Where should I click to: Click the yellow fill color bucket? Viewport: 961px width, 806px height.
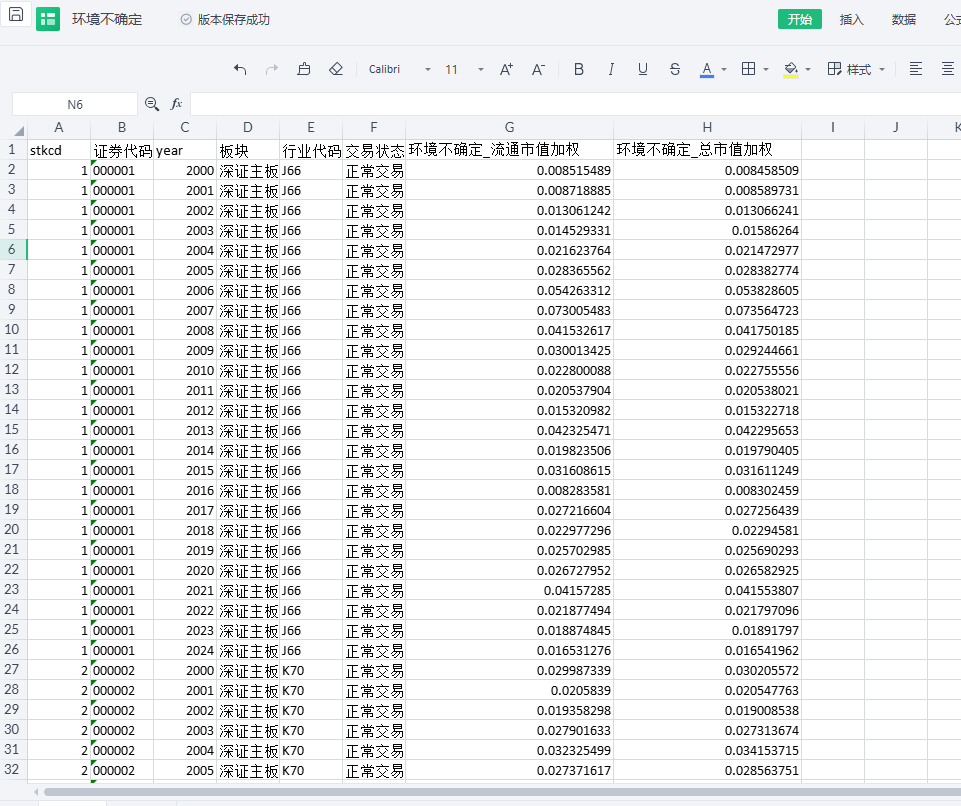coord(791,69)
